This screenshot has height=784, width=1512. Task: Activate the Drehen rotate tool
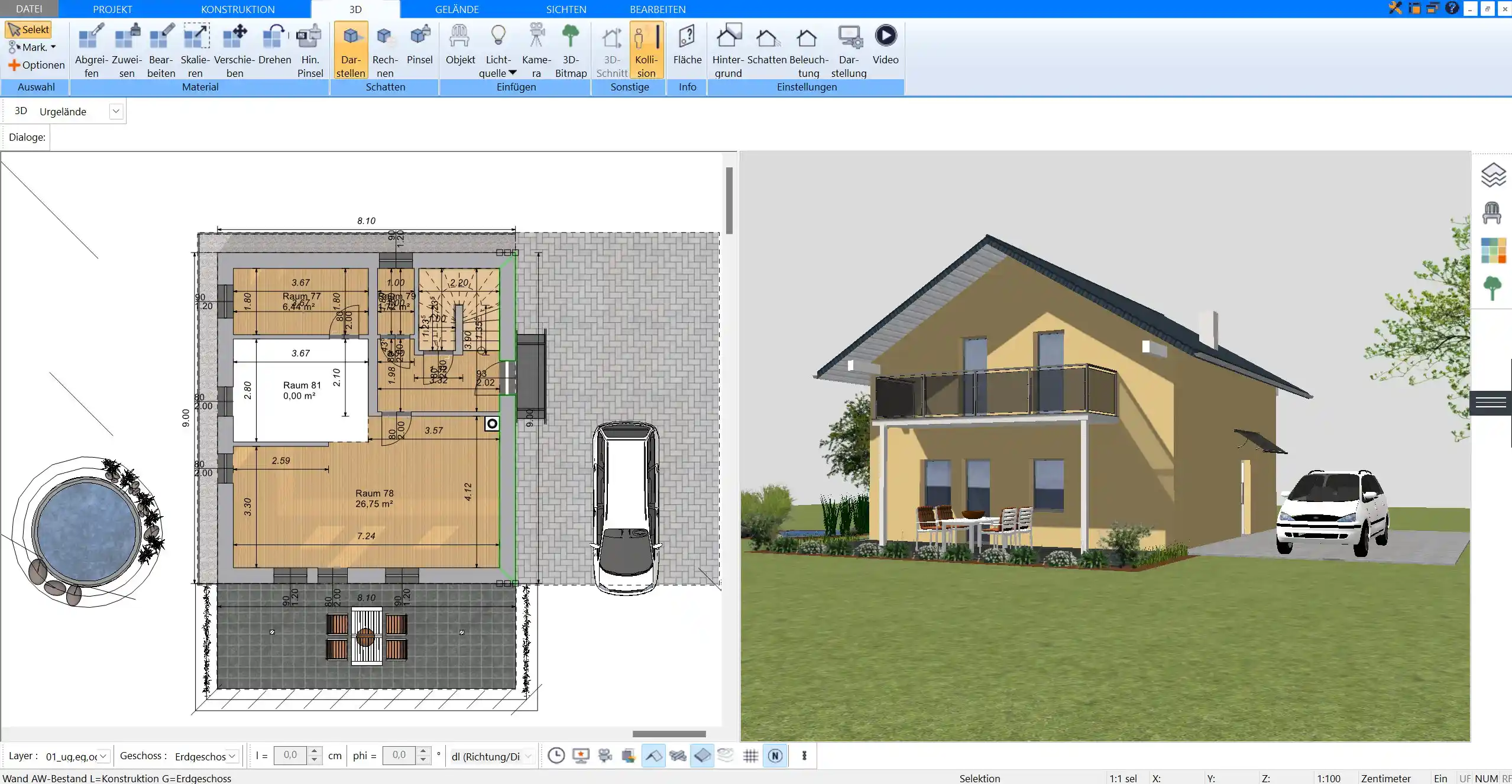275,44
